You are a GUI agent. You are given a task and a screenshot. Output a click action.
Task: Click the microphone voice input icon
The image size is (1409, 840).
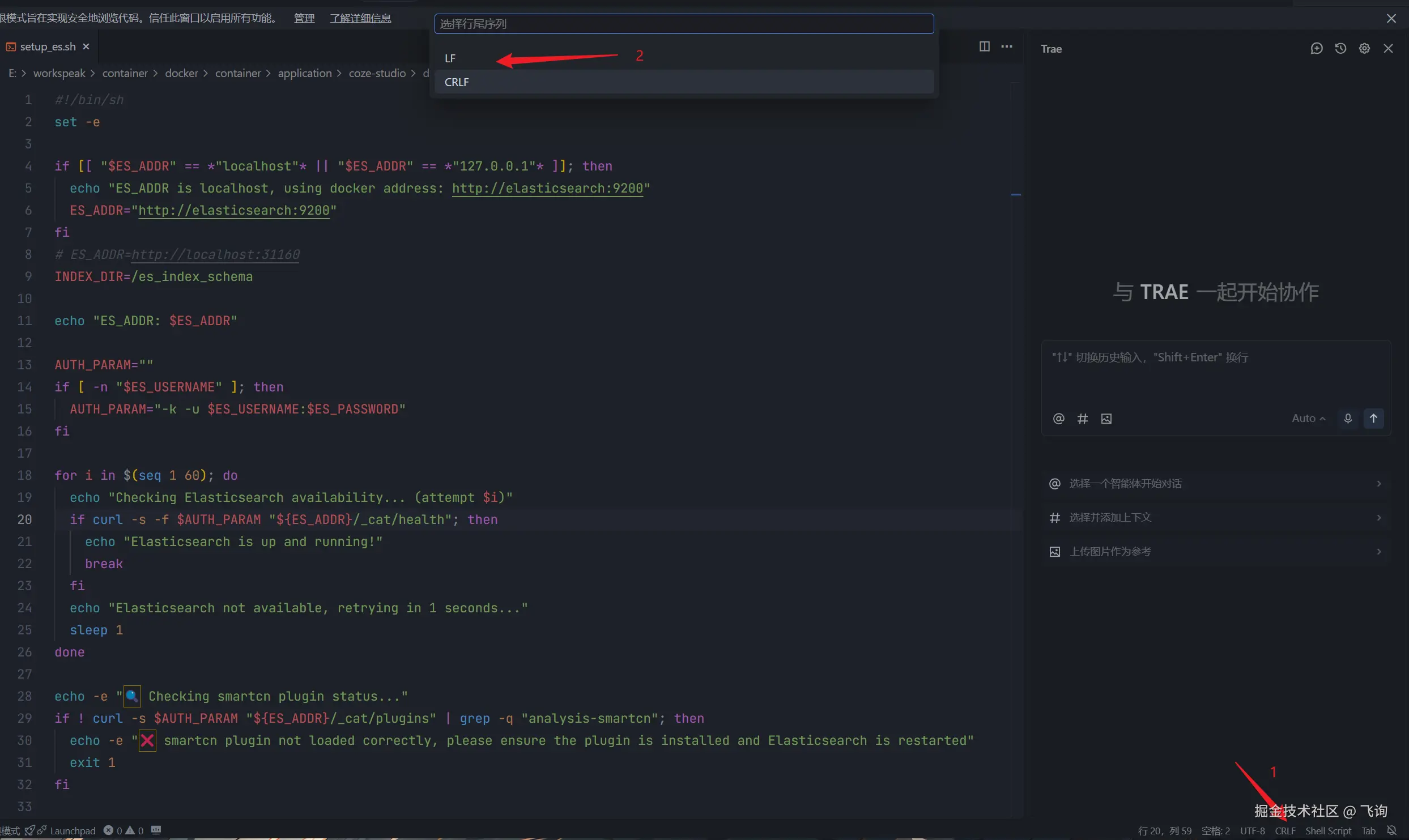(1348, 419)
